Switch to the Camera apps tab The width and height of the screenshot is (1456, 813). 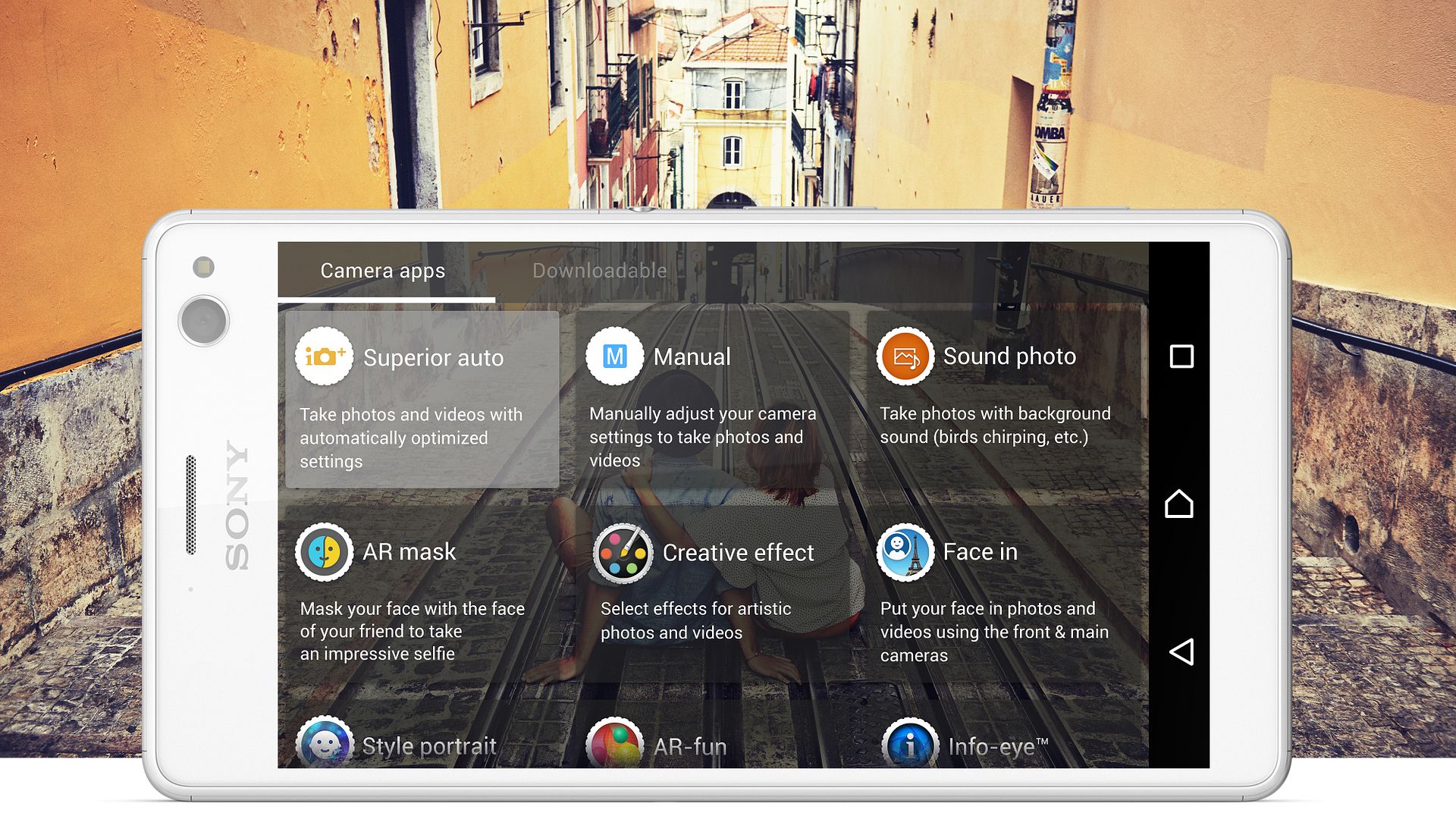coord(382,271)
